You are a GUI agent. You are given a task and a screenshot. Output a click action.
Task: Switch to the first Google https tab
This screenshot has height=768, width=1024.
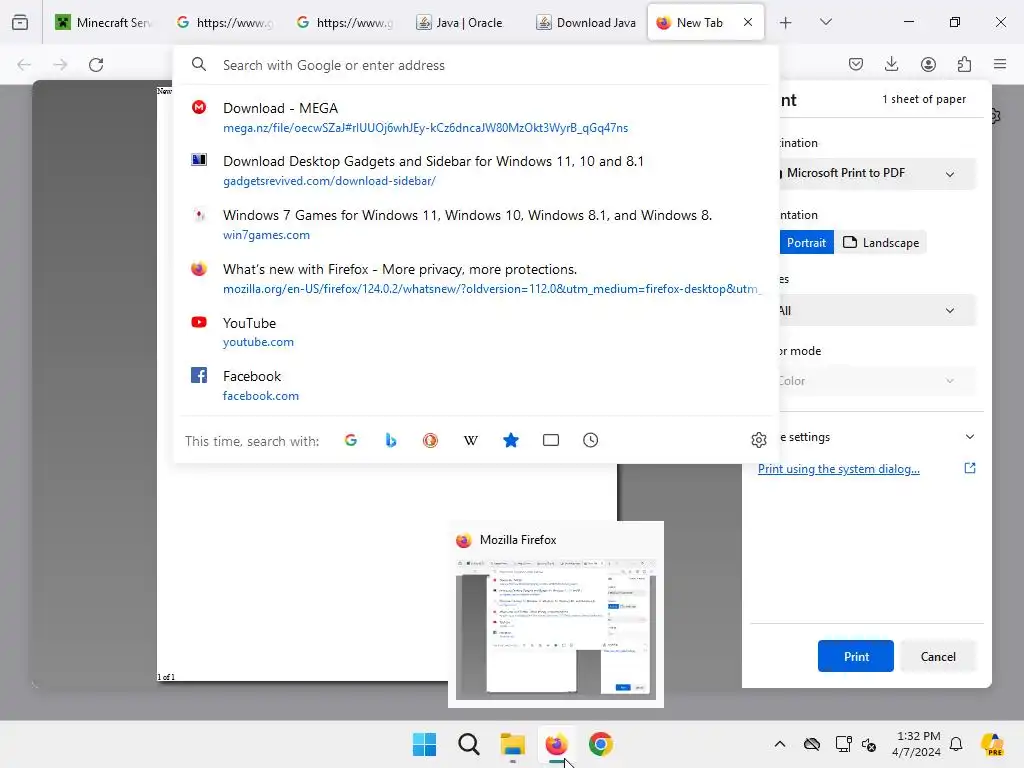click(x=224, y=23)
